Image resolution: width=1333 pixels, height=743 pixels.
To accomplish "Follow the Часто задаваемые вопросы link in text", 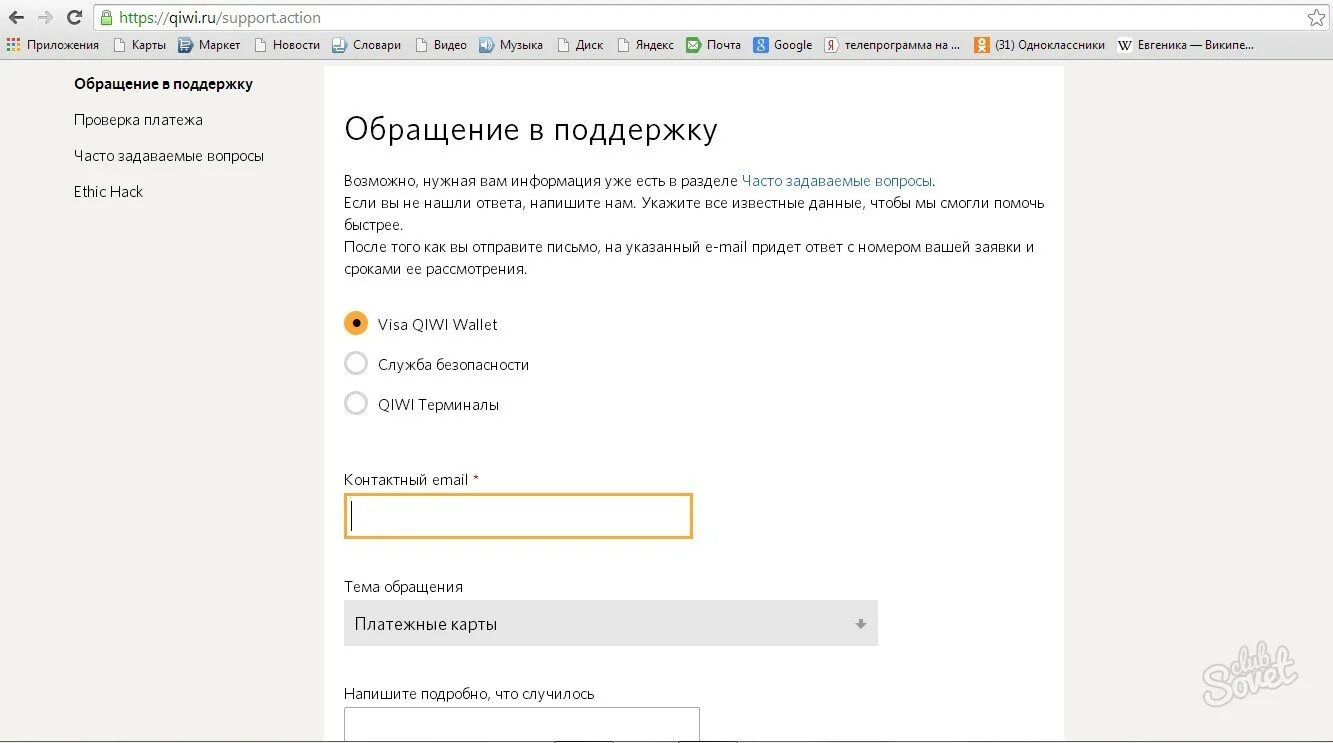I will 837,181.
